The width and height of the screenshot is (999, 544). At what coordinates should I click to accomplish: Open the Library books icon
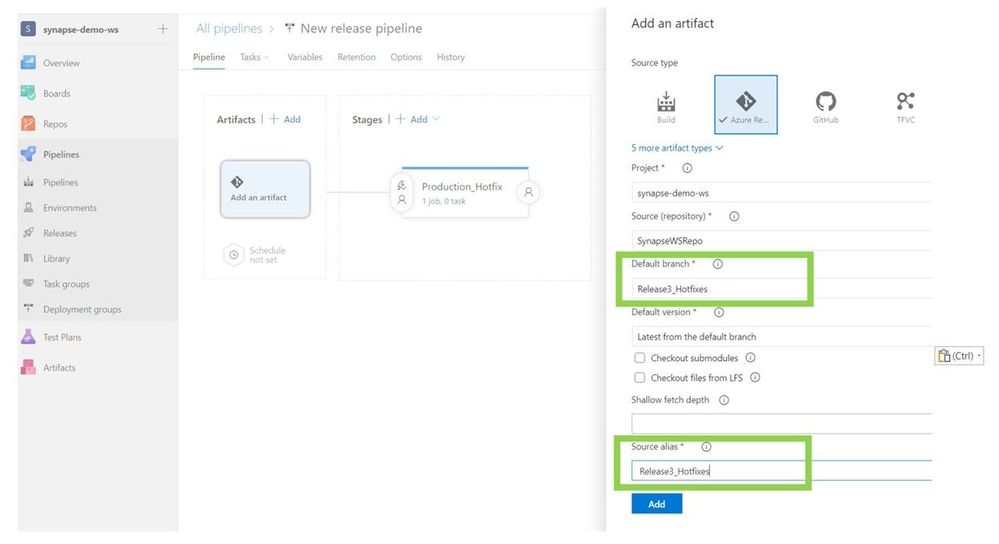click(28, 258)
